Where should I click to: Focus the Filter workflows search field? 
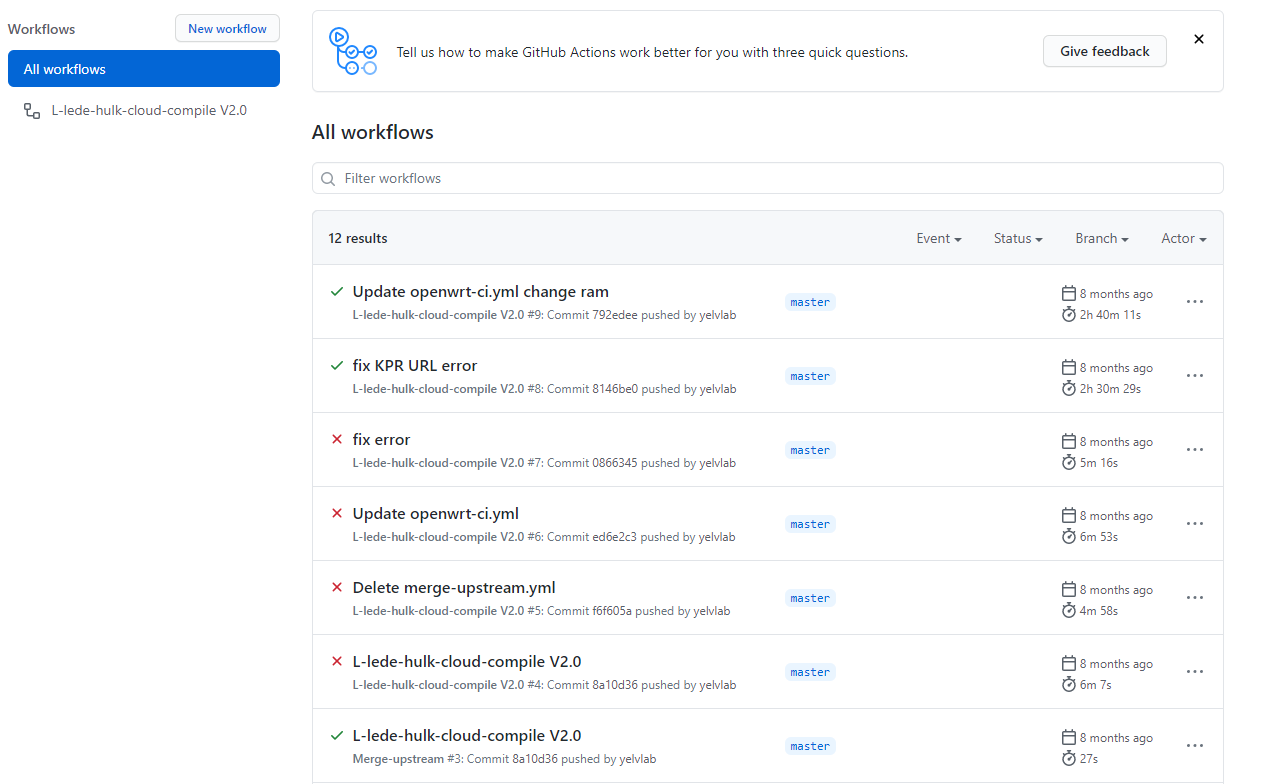(768, 178)
